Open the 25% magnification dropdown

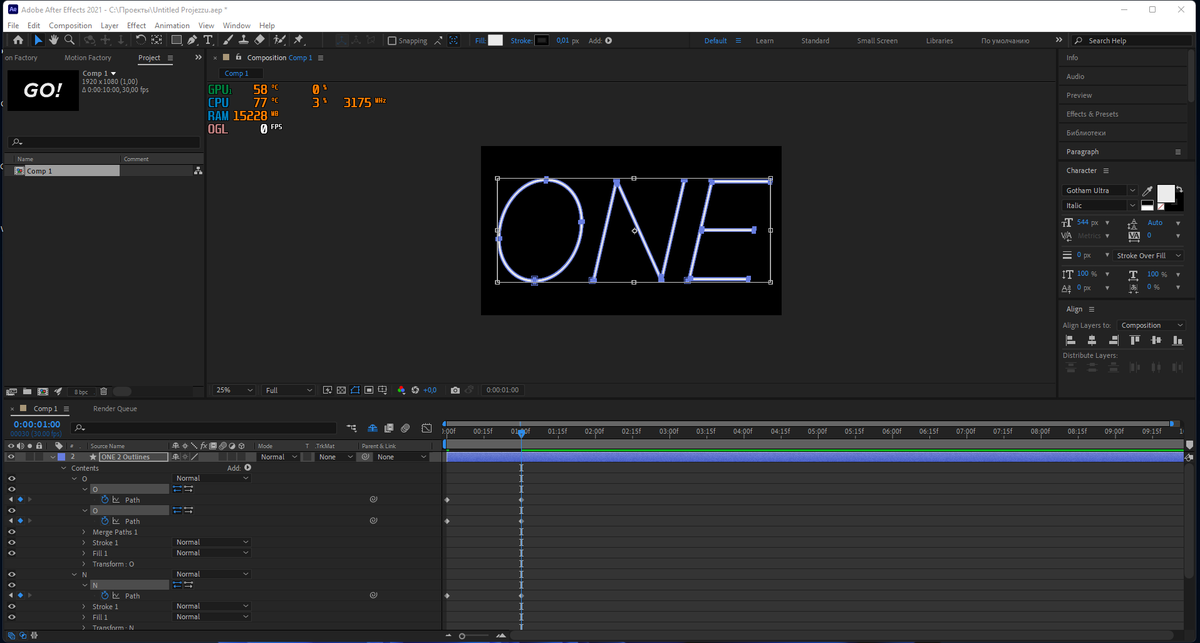[x=234, y=390]
